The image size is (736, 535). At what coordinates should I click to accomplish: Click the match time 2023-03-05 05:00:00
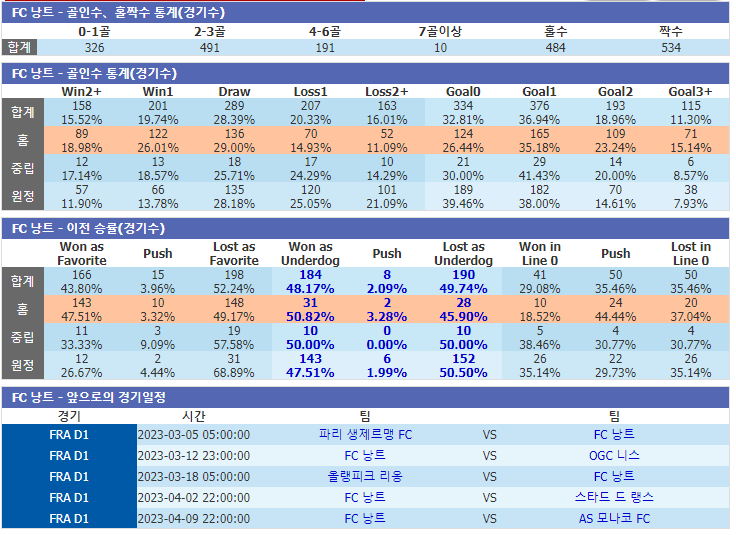click(194, 435)
